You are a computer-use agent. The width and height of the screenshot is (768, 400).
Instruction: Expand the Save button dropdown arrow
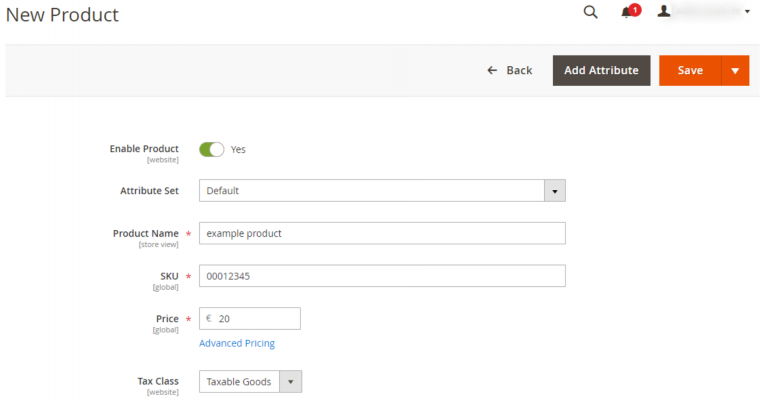[x=735, y=71]
